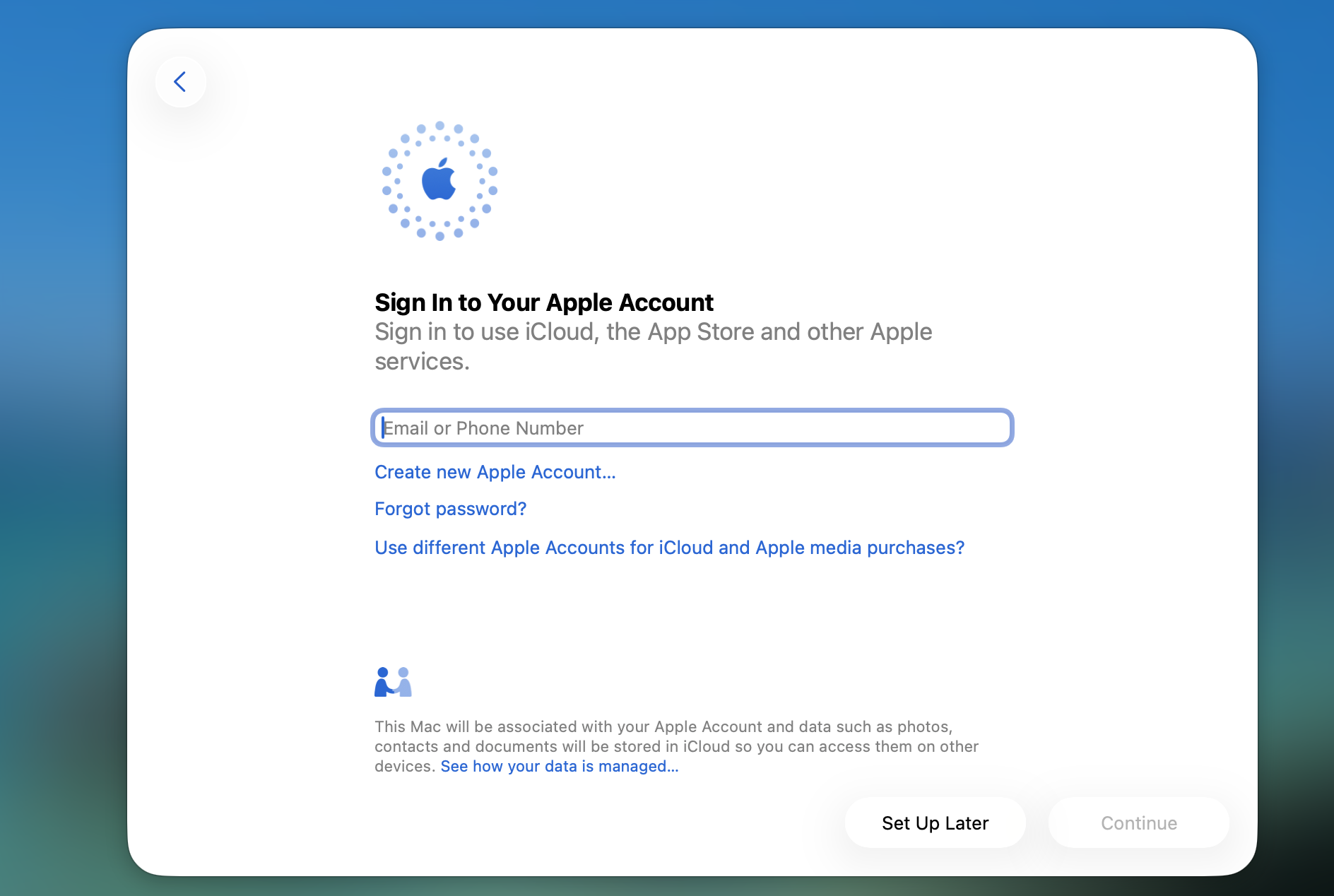Click the Forgot password? link
This screenshot has height=896, width=1334.
451,509
